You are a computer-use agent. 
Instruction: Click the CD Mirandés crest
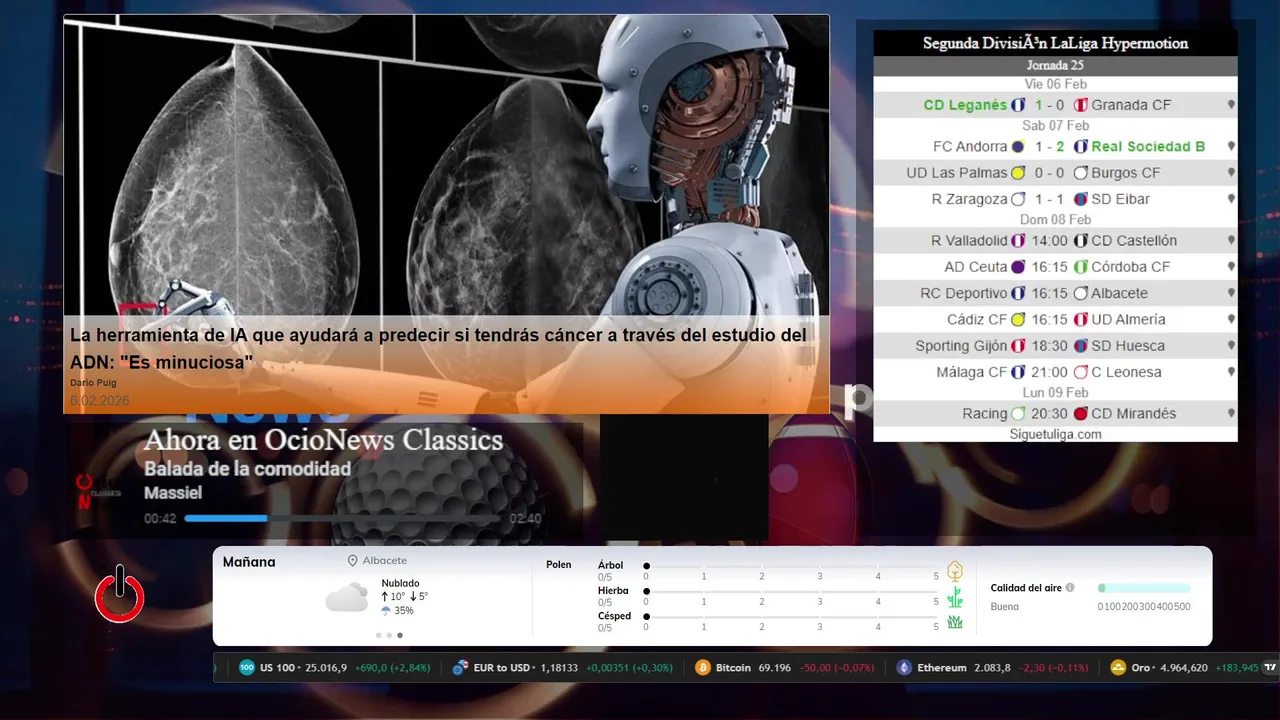pos(1080,414)
